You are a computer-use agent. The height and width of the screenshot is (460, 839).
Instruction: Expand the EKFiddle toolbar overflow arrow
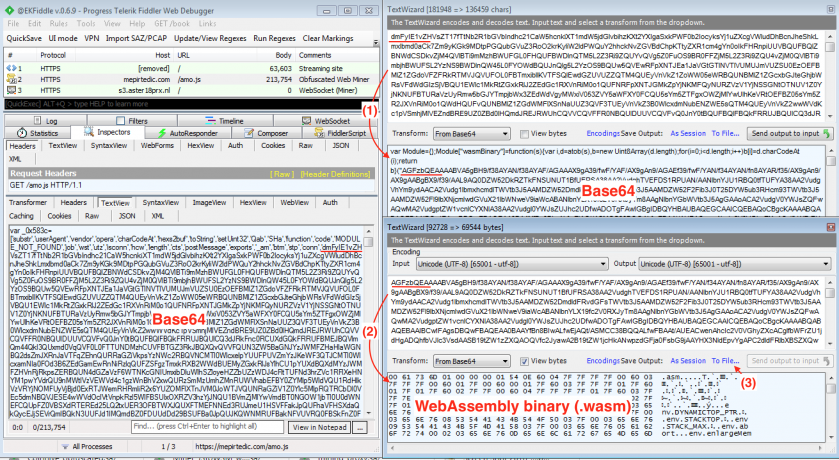pos(376,41)
